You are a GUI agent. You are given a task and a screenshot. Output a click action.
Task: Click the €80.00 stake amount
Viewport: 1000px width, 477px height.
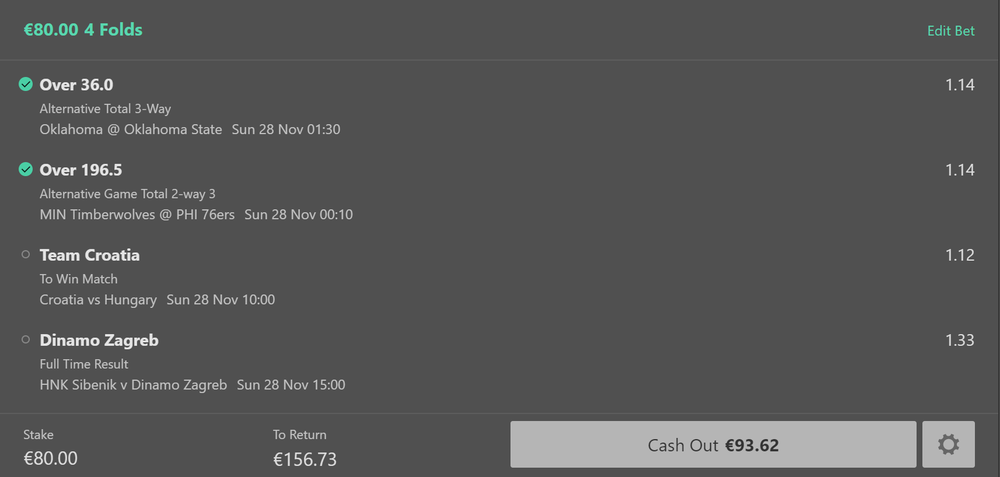point(51,458)
